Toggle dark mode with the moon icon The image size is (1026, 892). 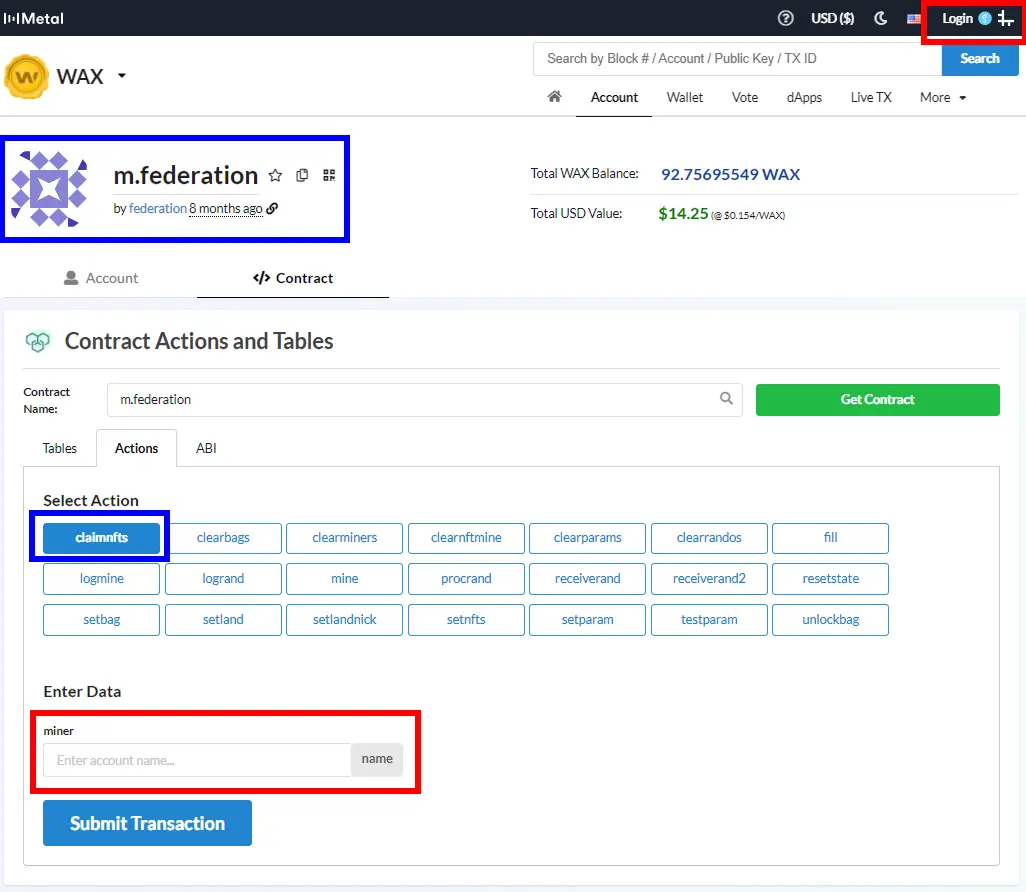[881, 18]
